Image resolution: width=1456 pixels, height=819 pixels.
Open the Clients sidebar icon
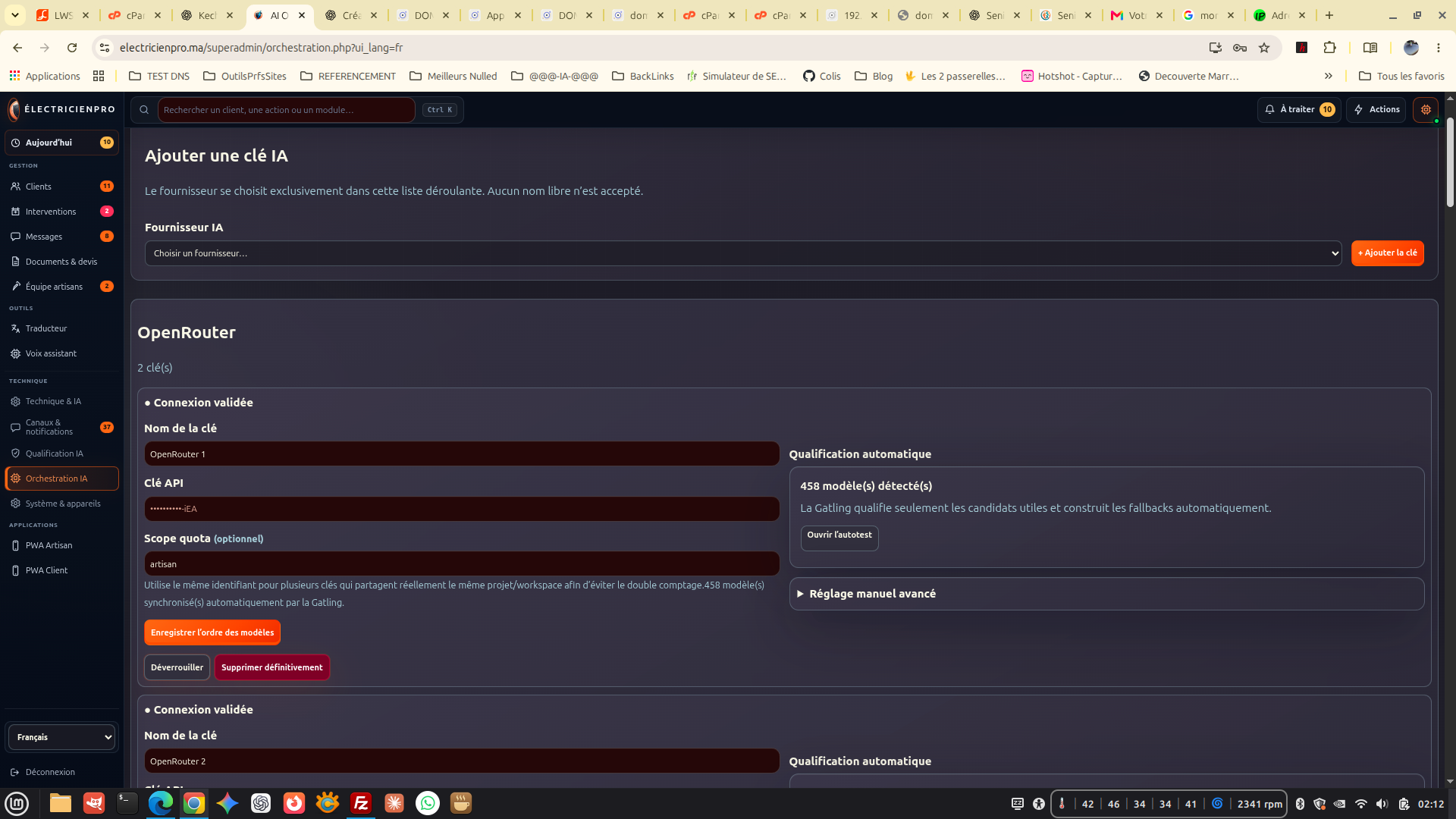15,187
